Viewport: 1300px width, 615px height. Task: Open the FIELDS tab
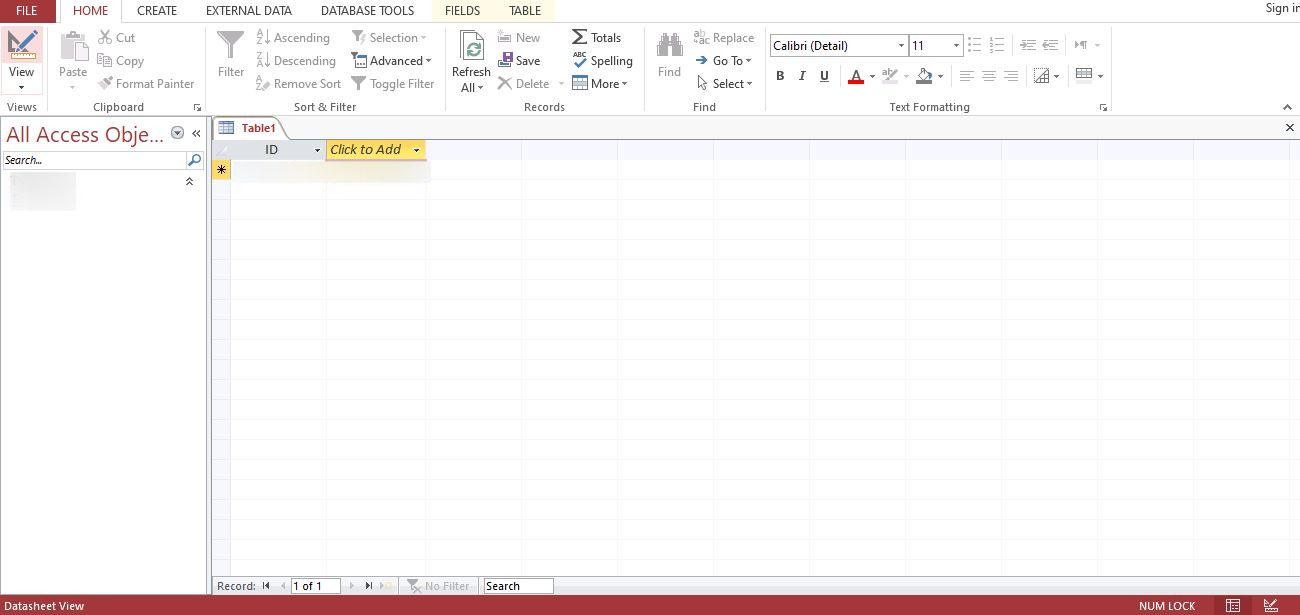[462, 11]
